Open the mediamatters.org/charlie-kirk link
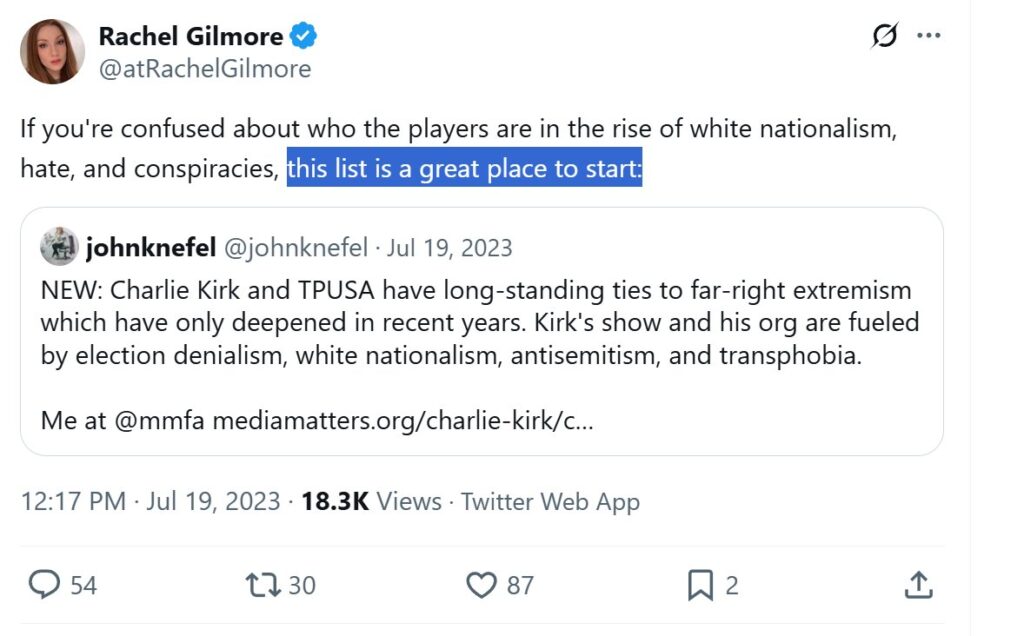Image resolution: width=1024 pixels, height=636 pixels. click(402, 420)
